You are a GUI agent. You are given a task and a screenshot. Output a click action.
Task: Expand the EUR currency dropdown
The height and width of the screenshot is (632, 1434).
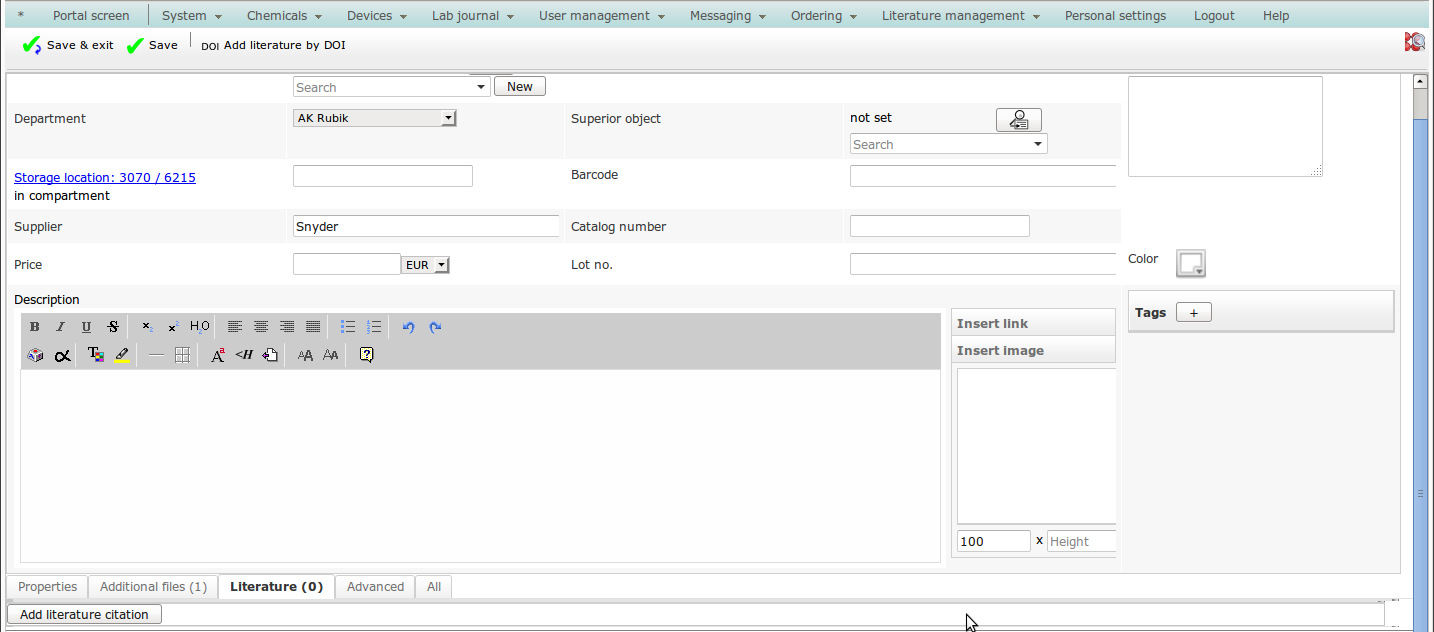pyautogui.click(x=426, y=265)
